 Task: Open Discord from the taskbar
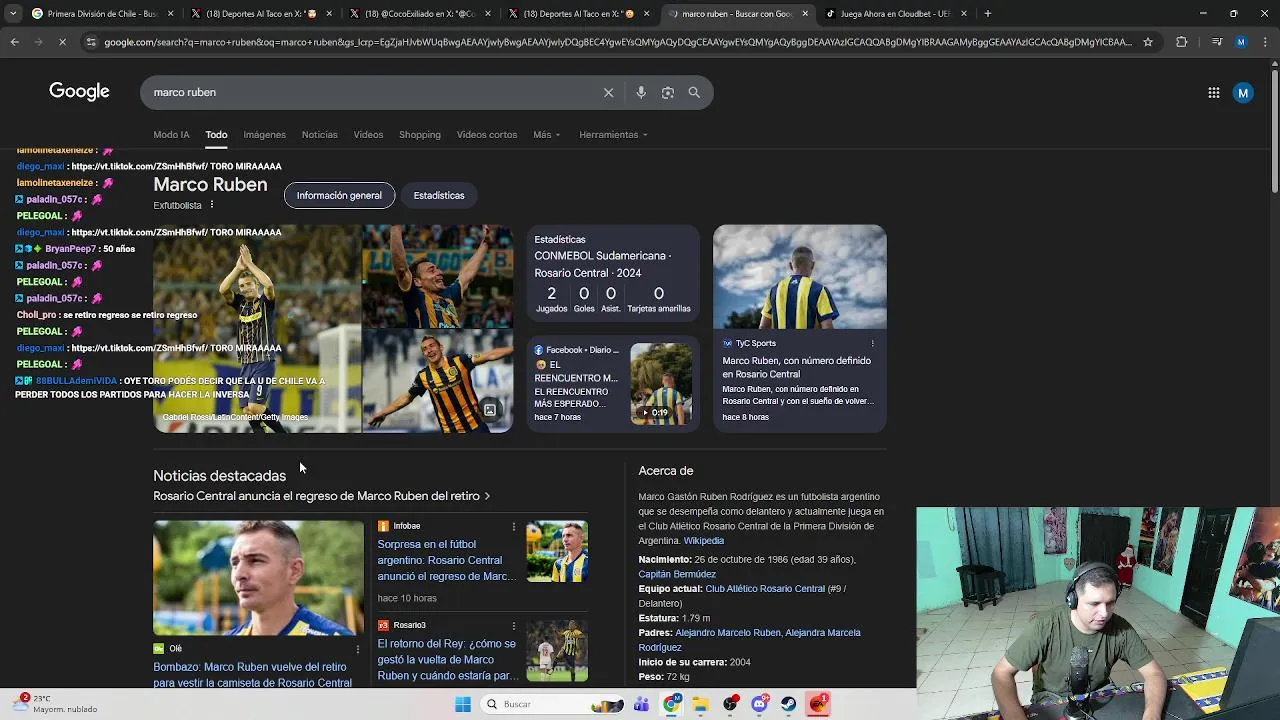tap(760, 704)
